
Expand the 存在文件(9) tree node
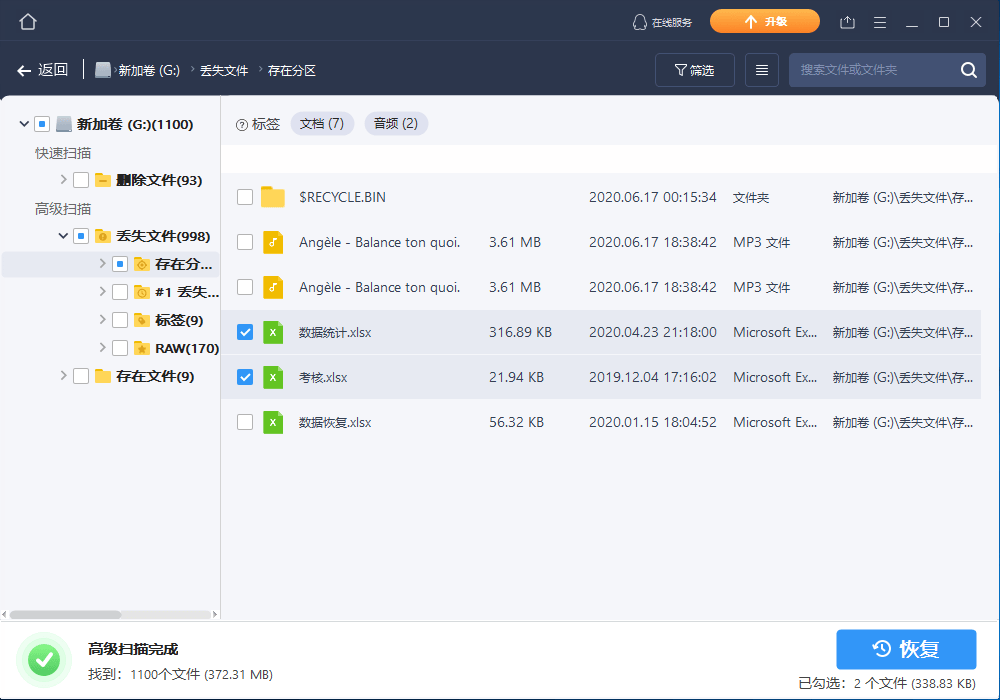63,376
